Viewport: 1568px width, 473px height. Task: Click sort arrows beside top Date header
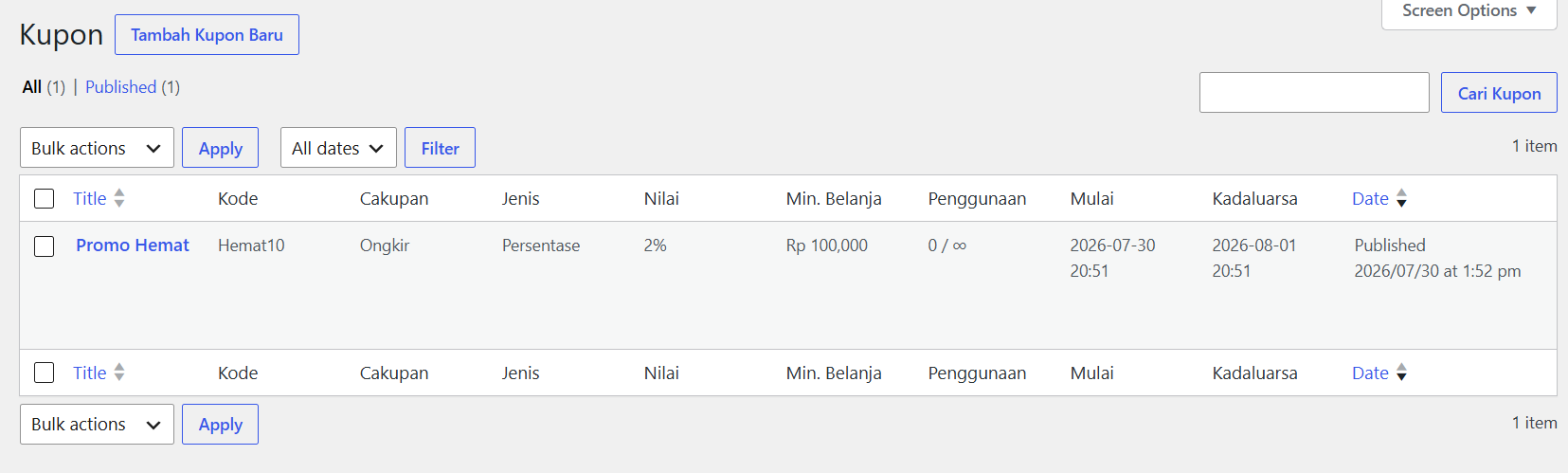1401,198
